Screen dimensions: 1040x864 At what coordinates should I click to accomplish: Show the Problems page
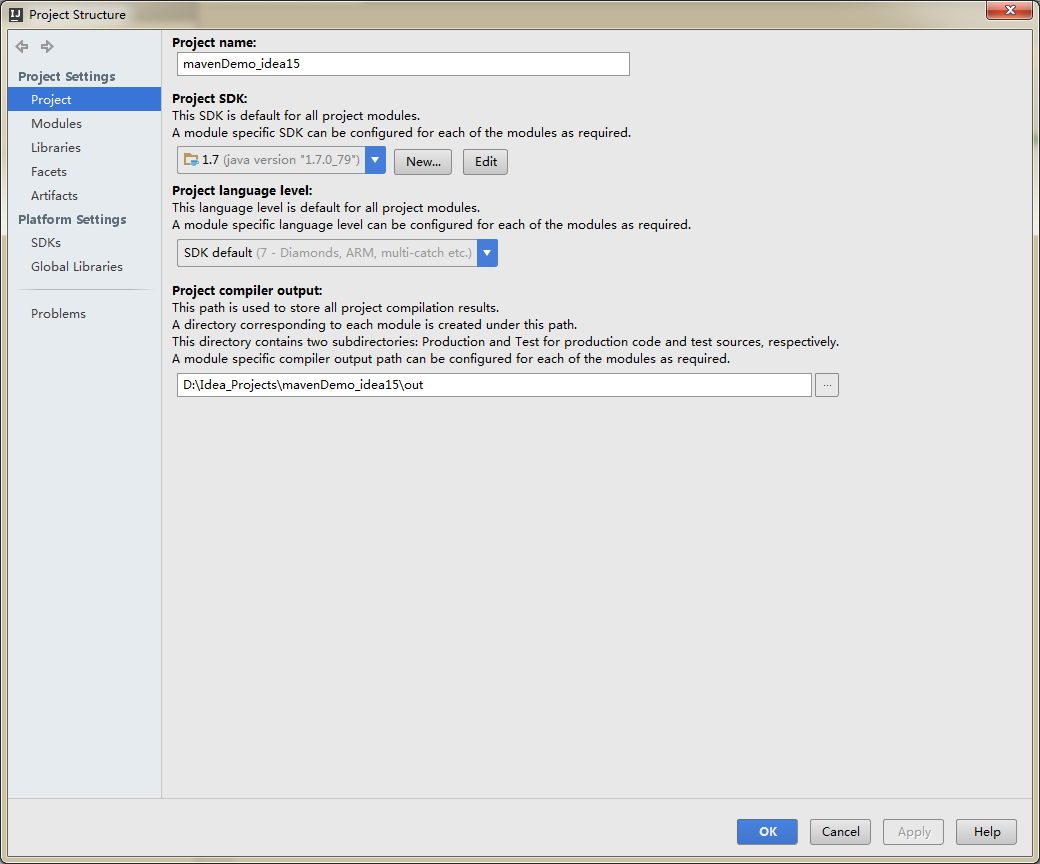point(58,314)
